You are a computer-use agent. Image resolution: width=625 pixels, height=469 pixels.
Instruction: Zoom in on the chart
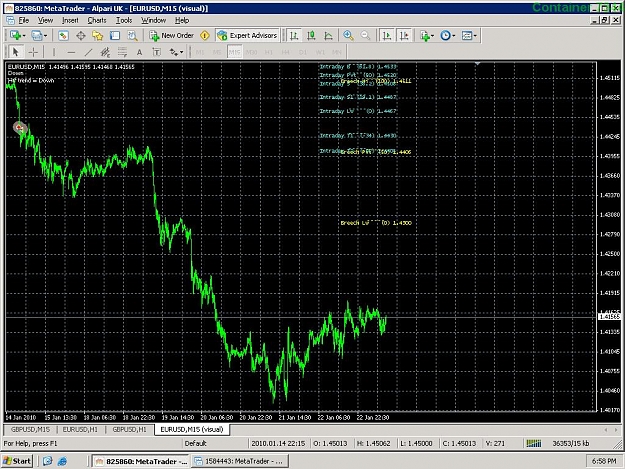pos(348,35)
